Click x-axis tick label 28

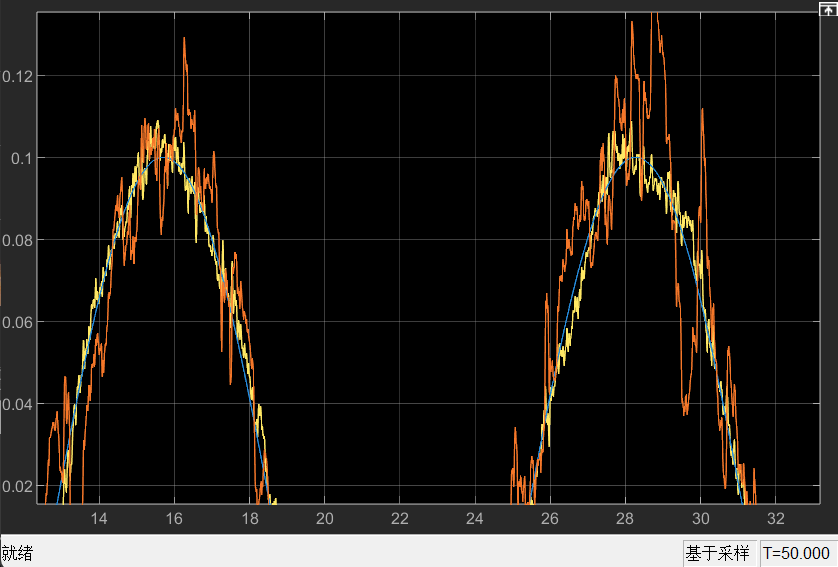click(x=625, y=519)
